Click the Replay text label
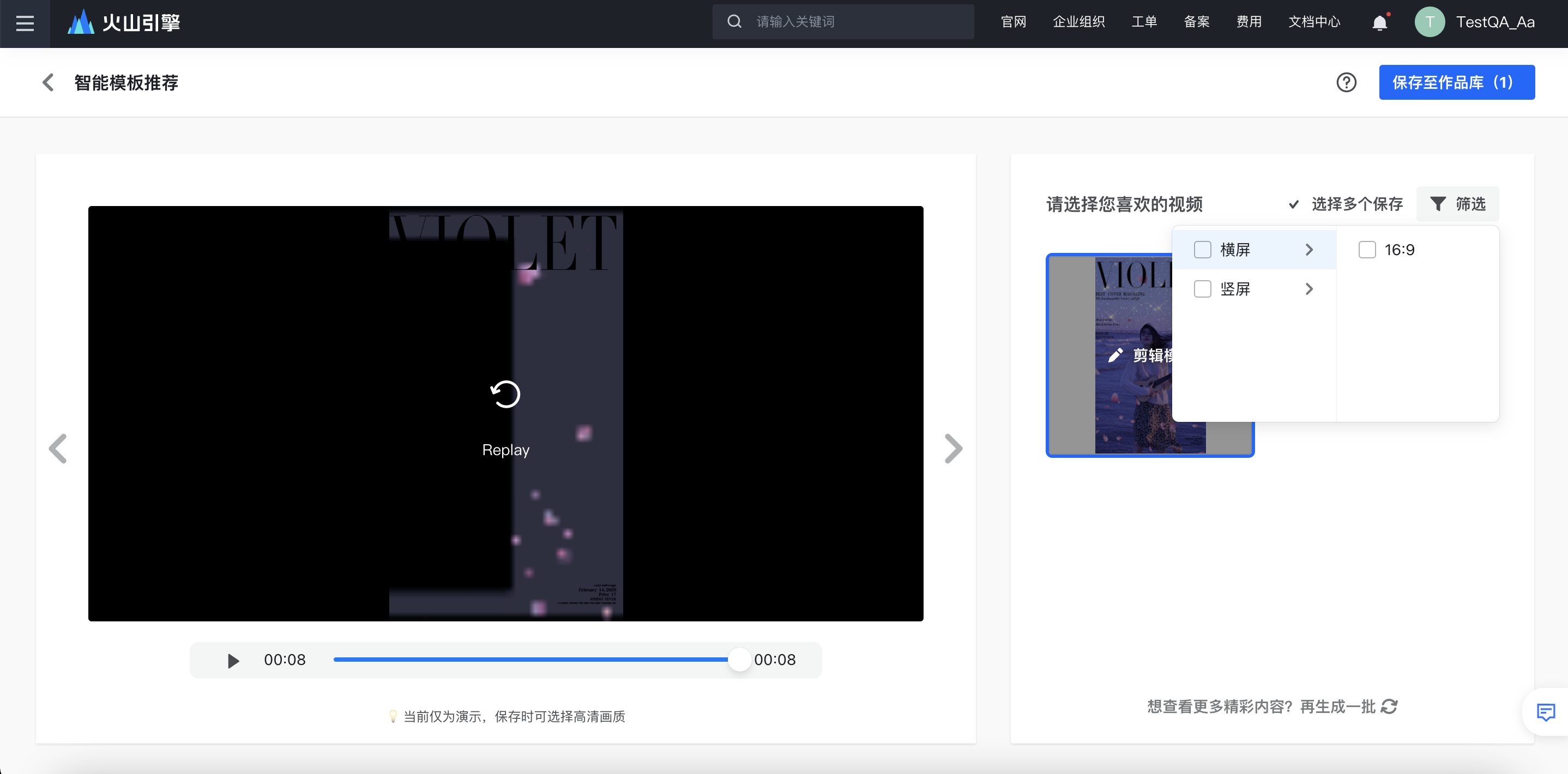This screenshot has height=774, width=1568. (506, 450)
